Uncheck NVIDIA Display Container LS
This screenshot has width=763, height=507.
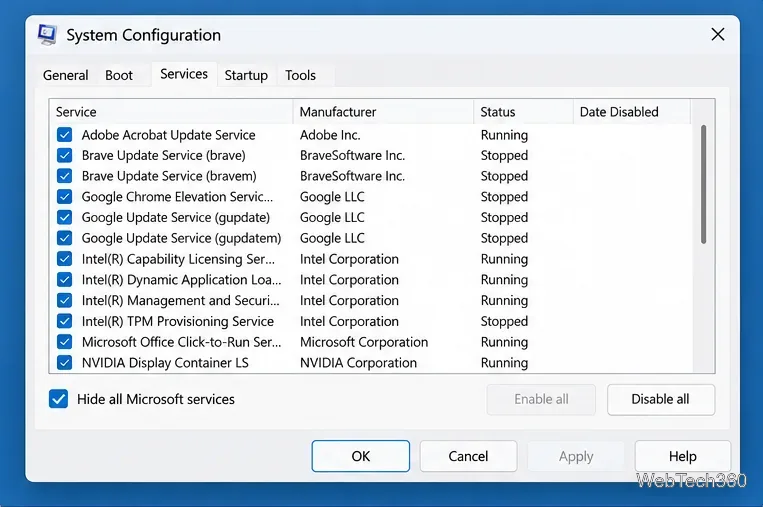pos(64,362)
